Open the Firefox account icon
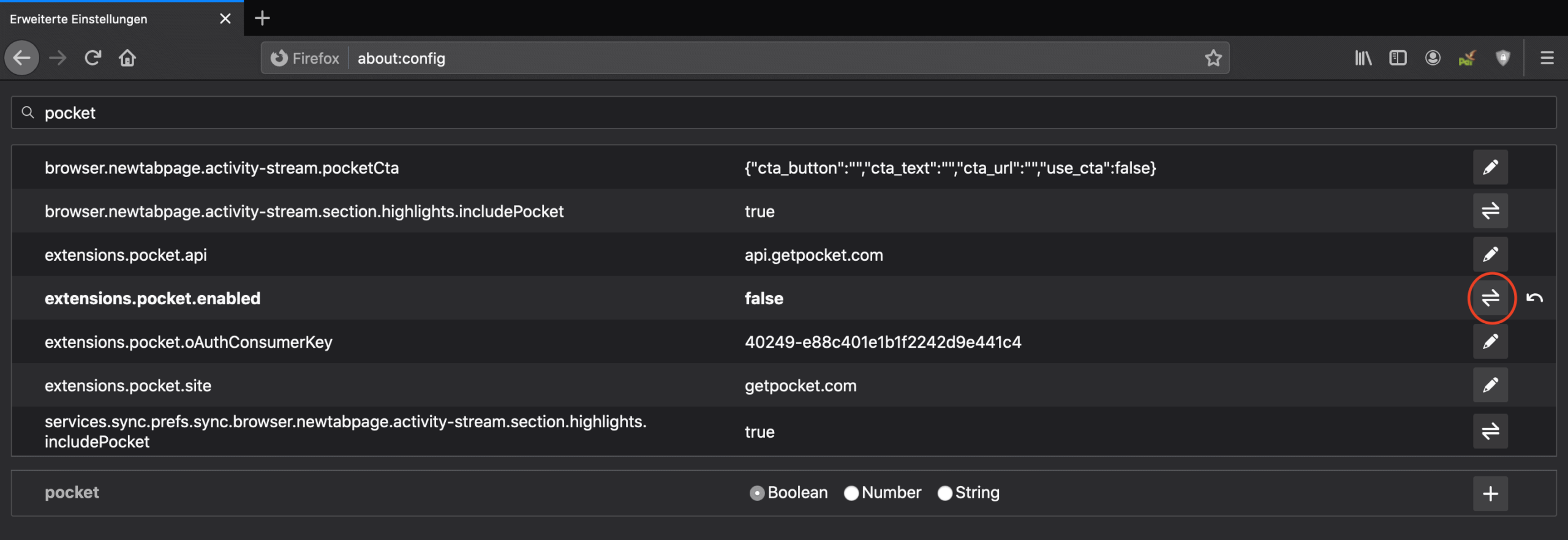This screenshot has width=1568, height=540. pos(1433,58)
